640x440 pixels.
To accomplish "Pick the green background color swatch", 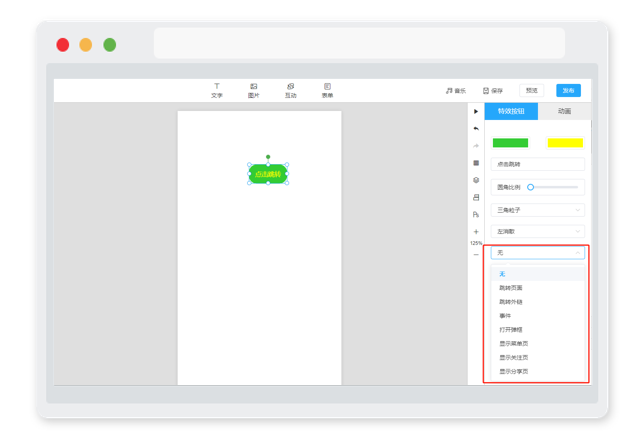I will point(510,142).
